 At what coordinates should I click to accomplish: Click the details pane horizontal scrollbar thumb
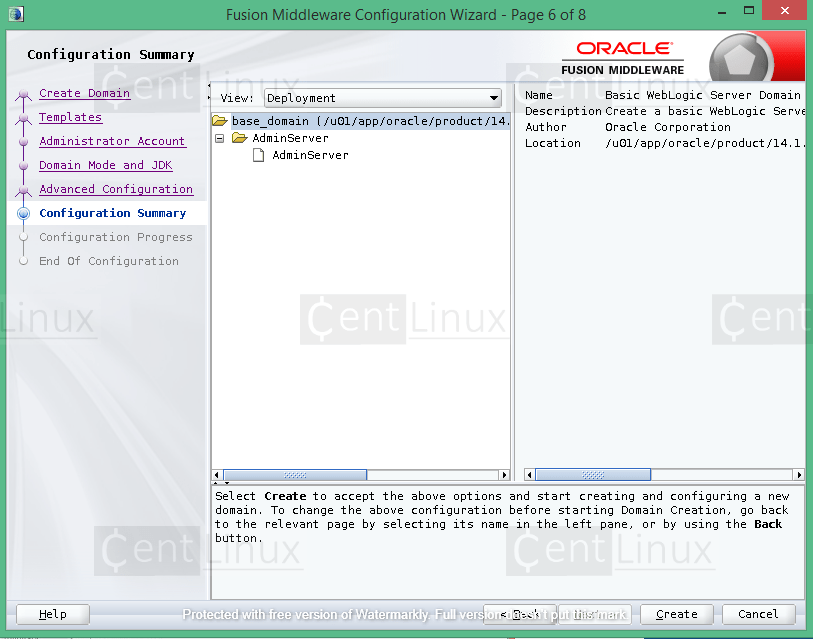593,475
